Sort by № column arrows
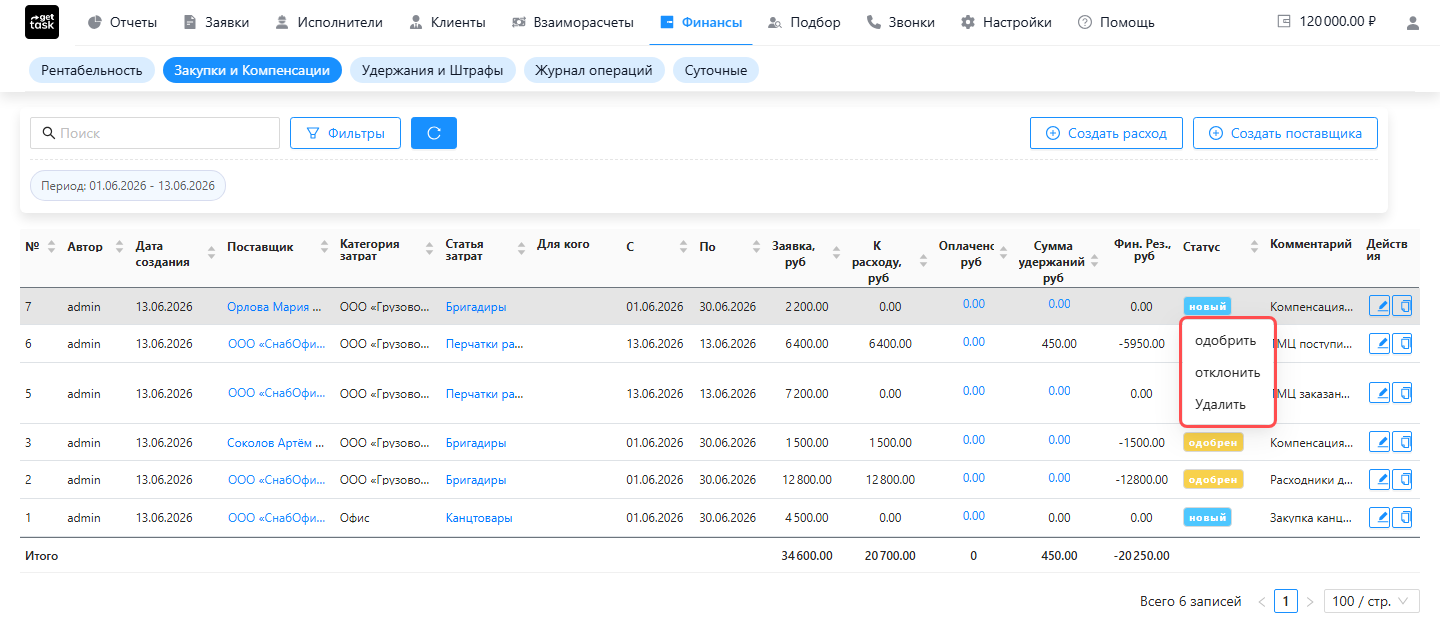Viewport: 1440px width, 633px height. [51, 246]
